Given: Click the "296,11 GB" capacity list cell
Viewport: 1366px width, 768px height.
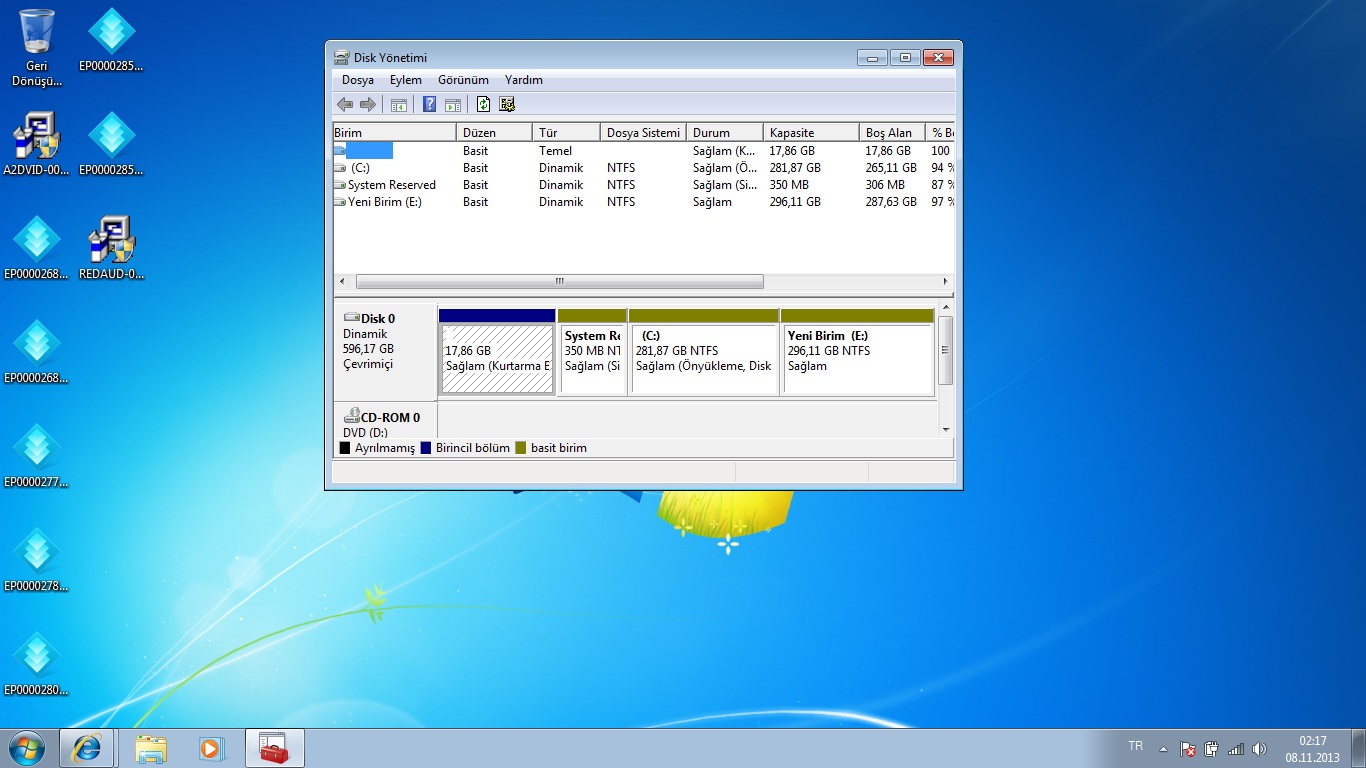Looking at the screenshot, I should click(795, 202).
